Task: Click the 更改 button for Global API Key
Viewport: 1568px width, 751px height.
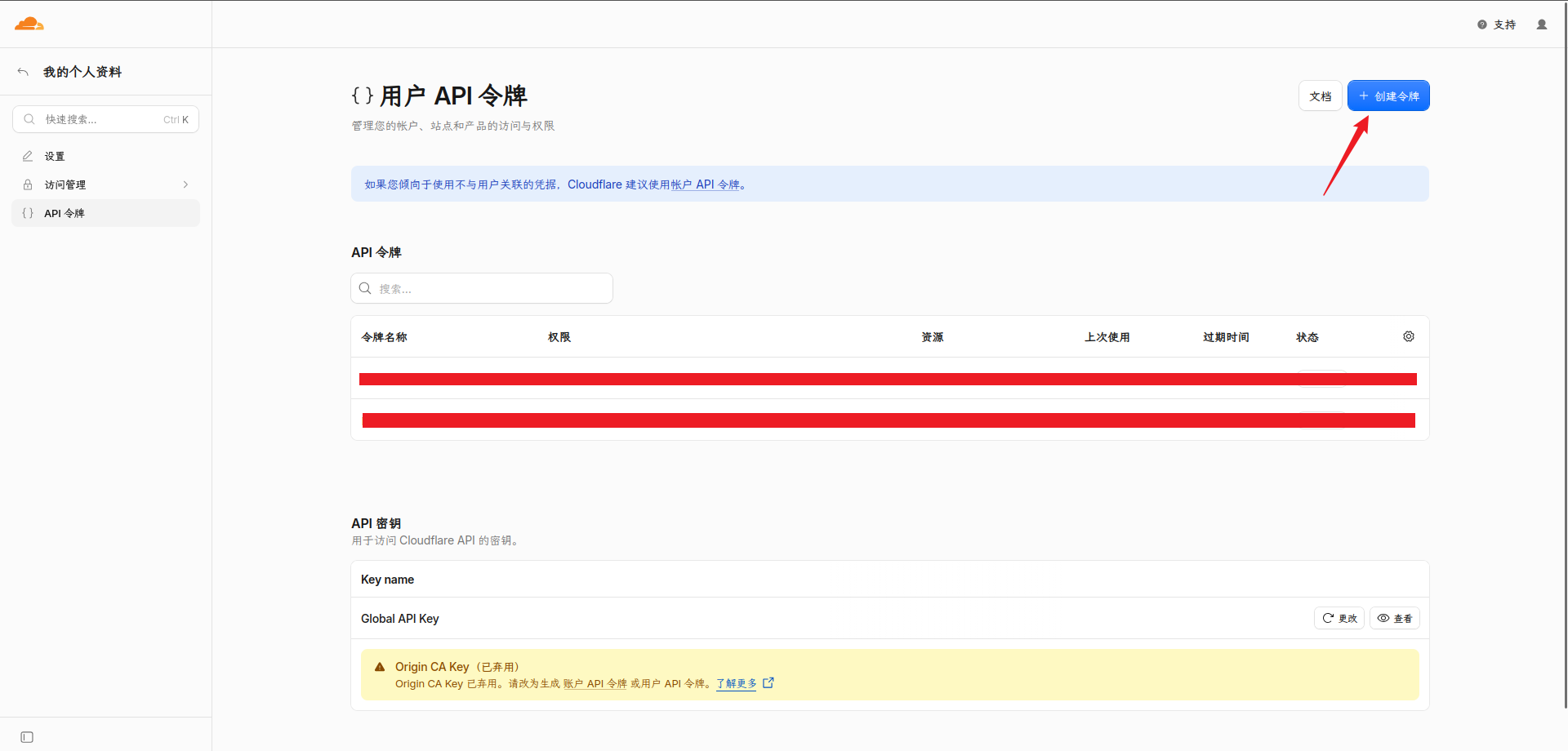Action: pos(1339,618)
